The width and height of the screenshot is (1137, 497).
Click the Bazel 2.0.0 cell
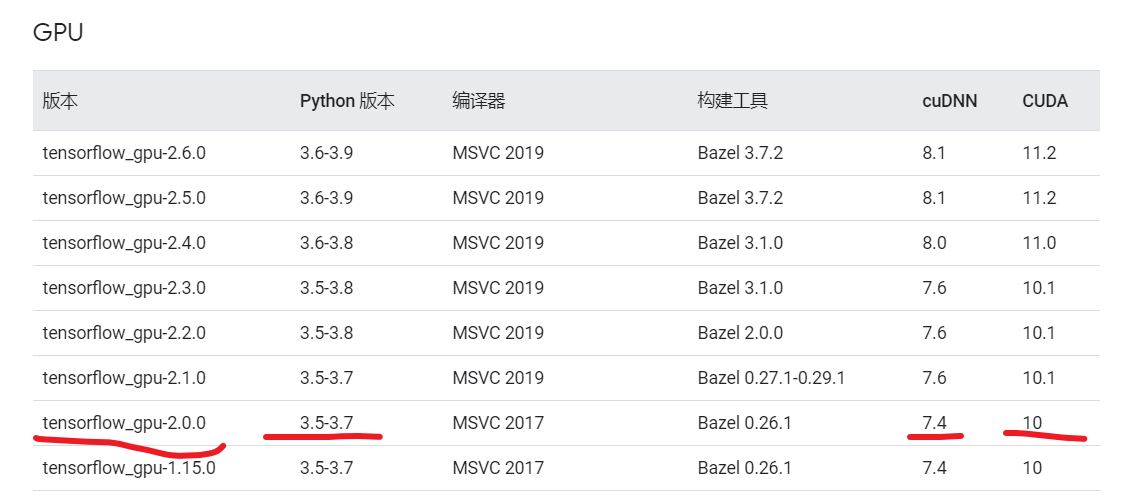click(x=740, y=333)
